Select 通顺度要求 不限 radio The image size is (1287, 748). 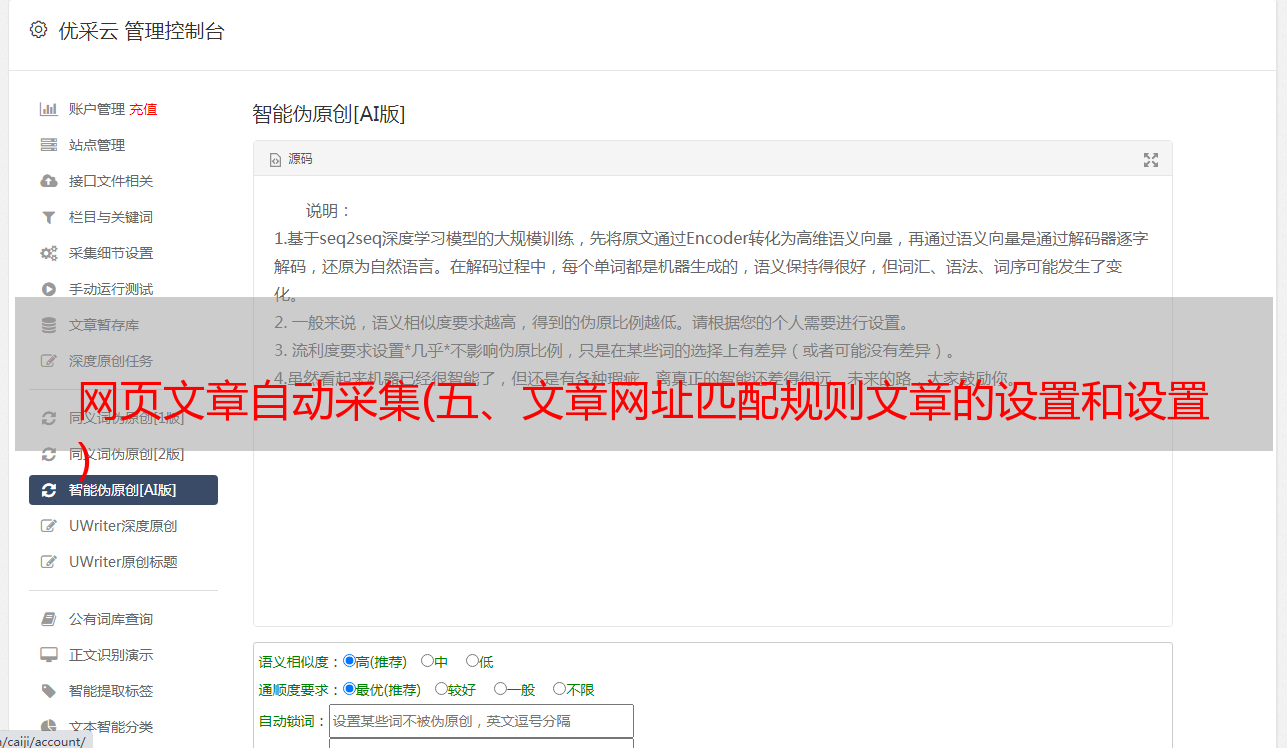pyautogui.click(x=559, y=689)
